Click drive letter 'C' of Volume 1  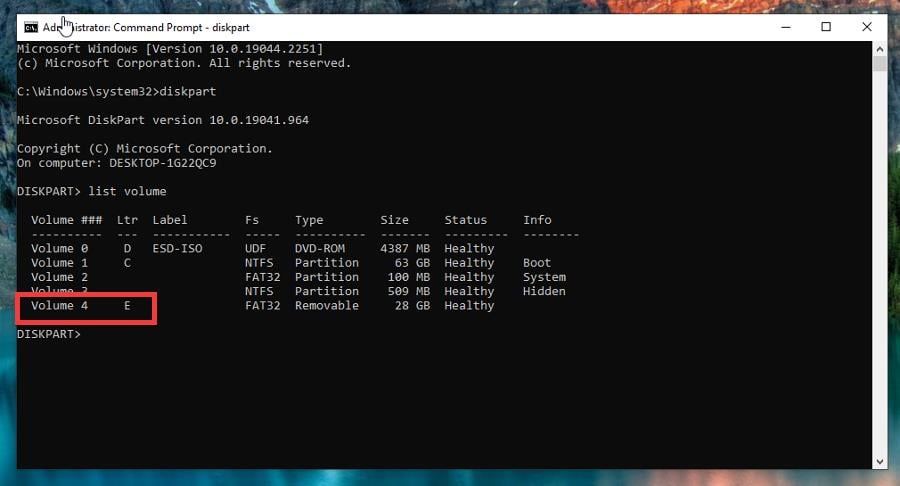coord(127,263)
